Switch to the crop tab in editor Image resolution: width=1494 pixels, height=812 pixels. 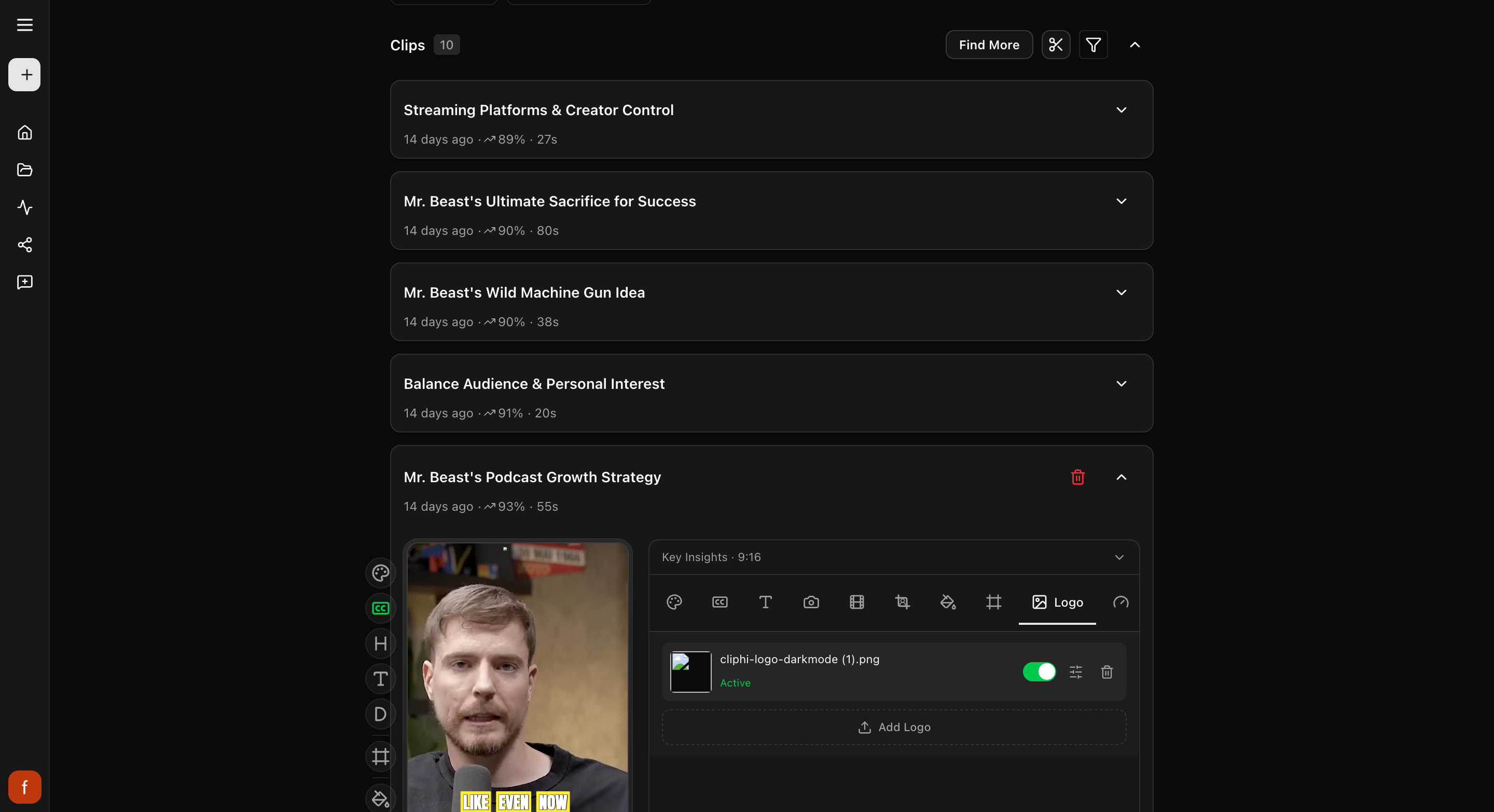pos(902,602)
